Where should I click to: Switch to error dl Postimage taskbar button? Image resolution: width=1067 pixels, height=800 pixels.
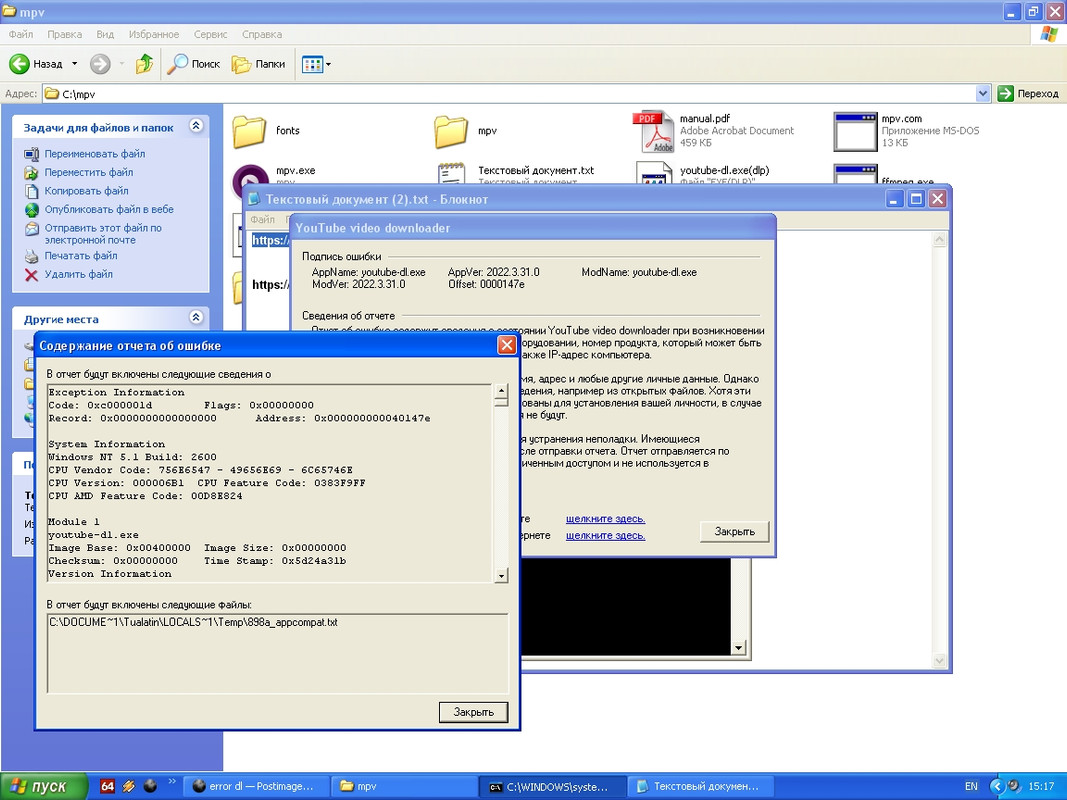pyautogui.click(x=256, y=786)
